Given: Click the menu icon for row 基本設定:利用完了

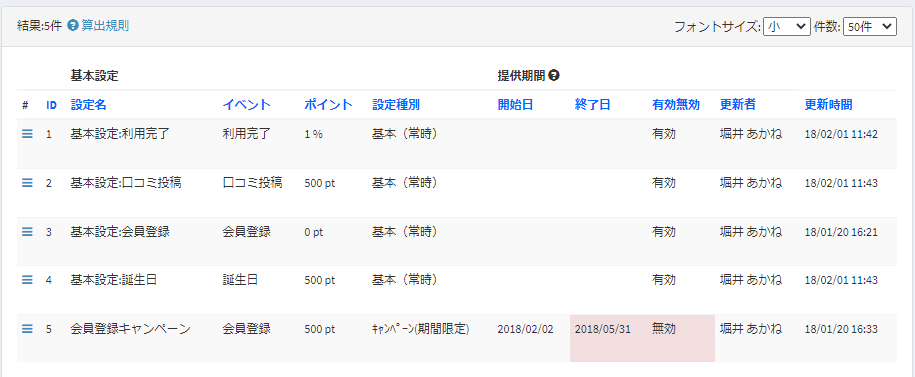Looking at the screenshot, I should point(27,134).
